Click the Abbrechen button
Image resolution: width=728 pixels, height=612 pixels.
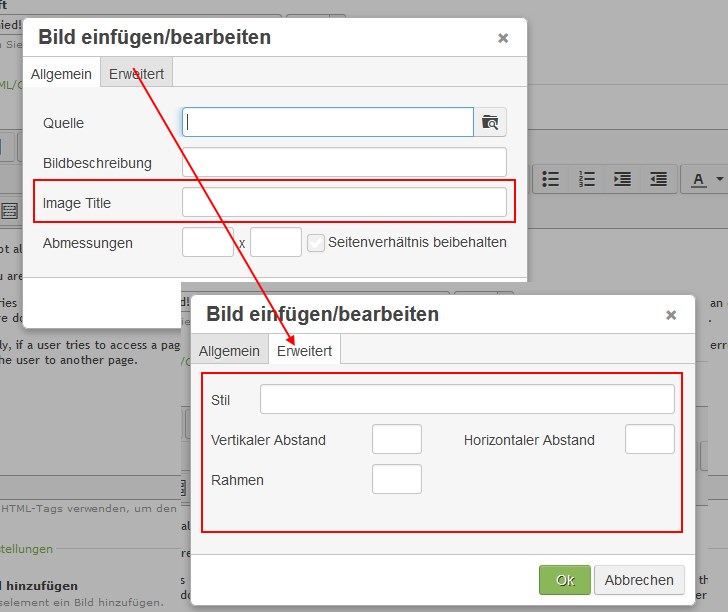pos(639,580)
